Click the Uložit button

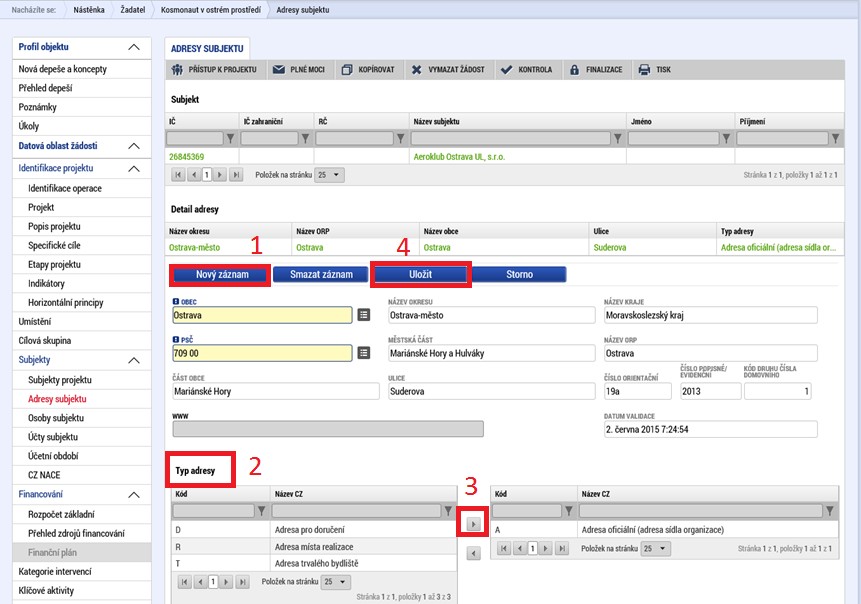coord(421,275)
